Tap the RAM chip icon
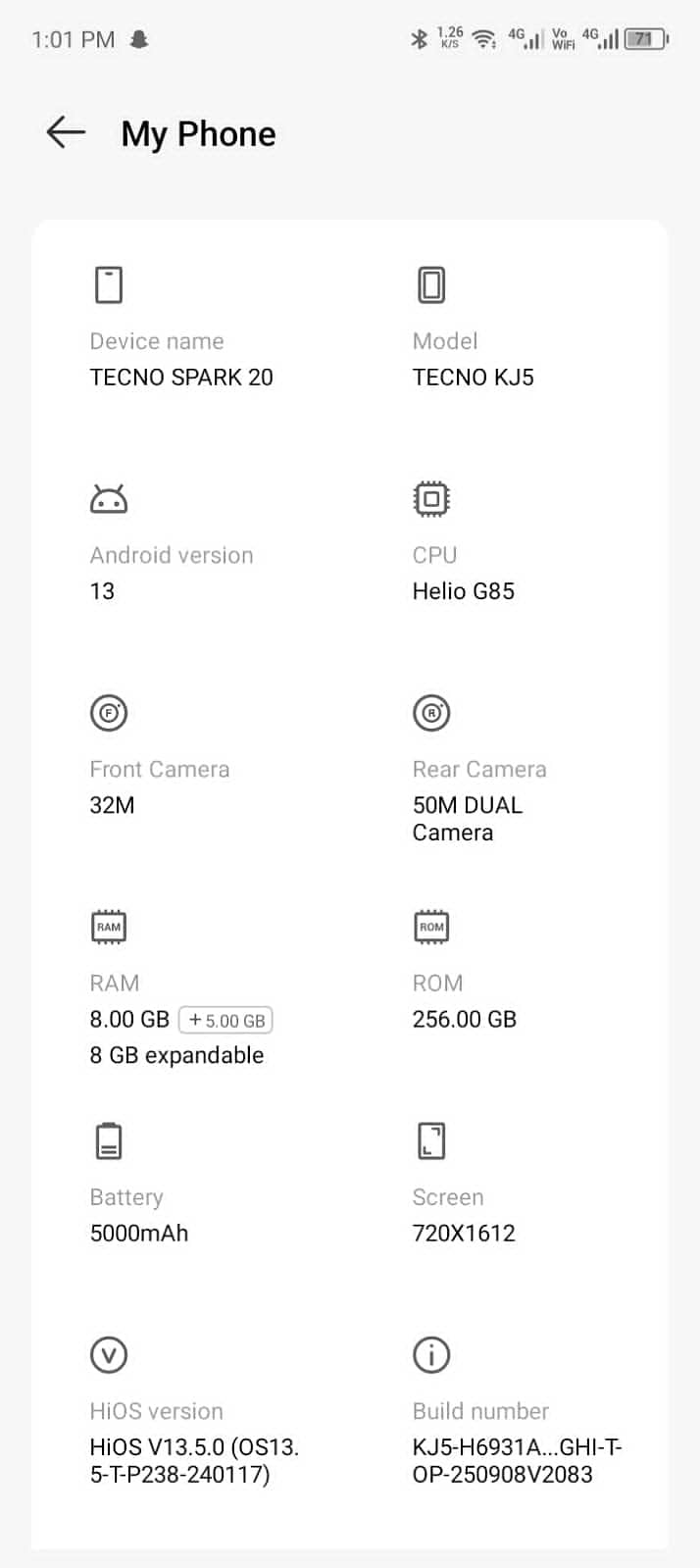 coord(109,927)
